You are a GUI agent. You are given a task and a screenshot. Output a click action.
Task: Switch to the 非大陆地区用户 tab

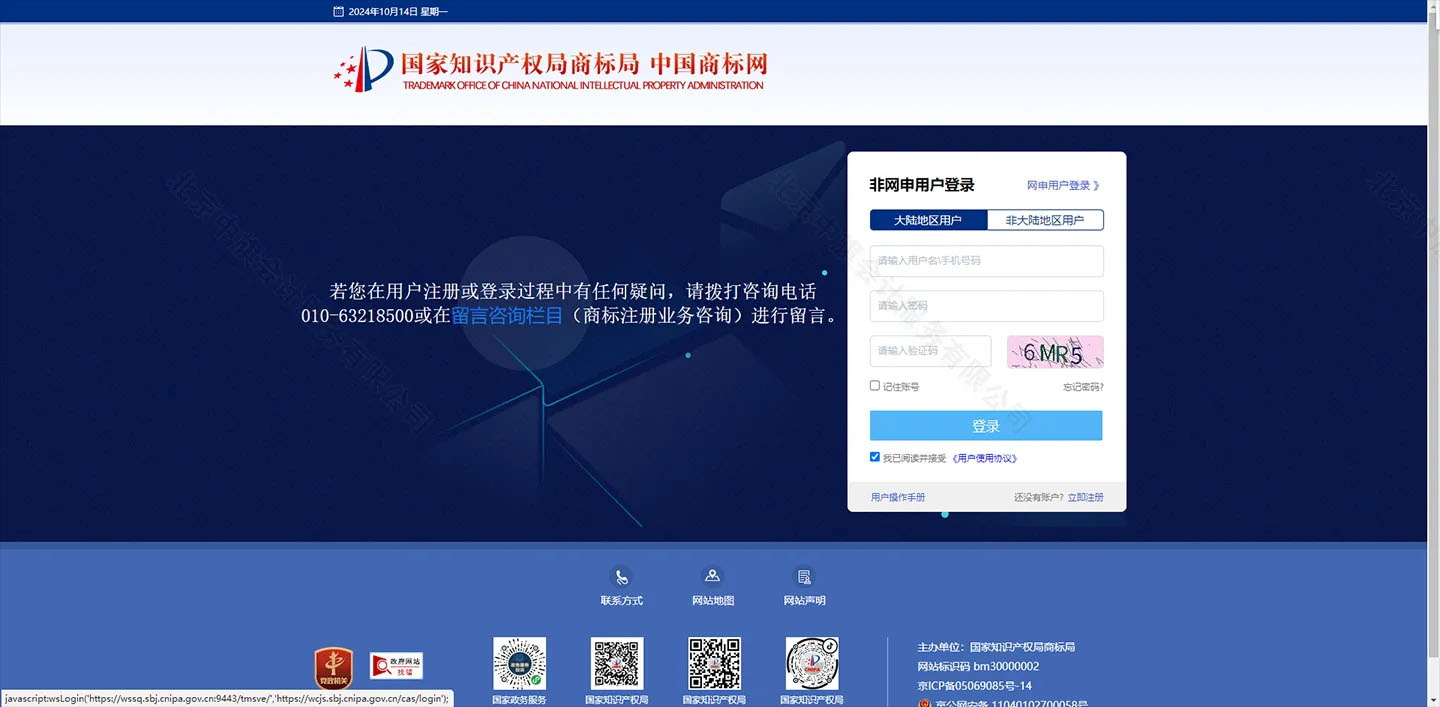(x=1045, y=219)
